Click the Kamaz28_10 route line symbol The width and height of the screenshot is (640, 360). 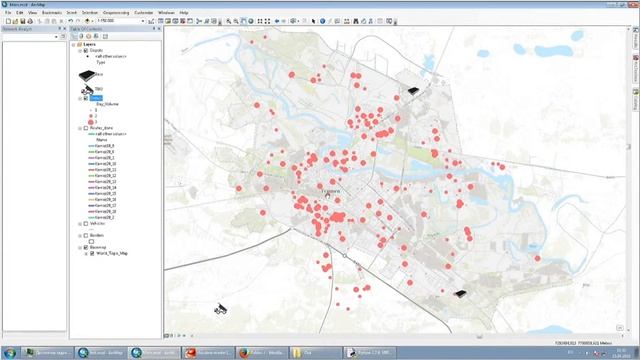click(x=91, y=164)
